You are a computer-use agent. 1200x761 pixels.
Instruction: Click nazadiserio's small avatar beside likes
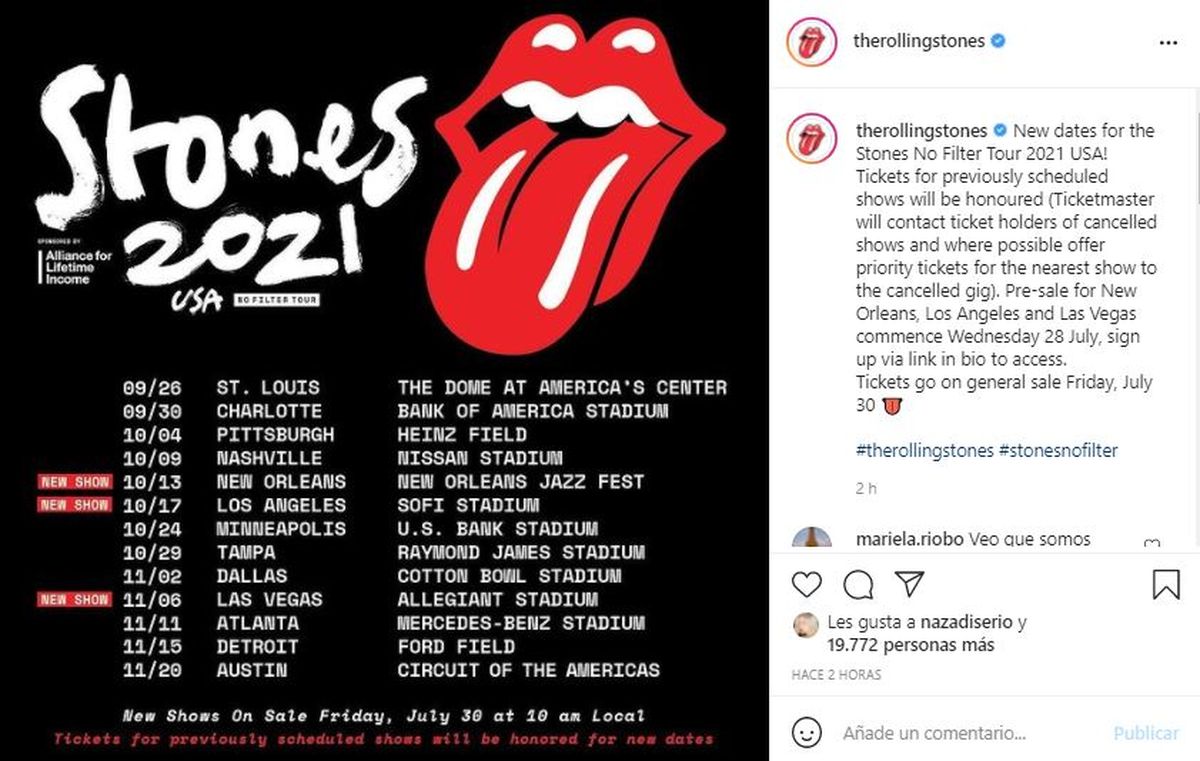[804, 624]
